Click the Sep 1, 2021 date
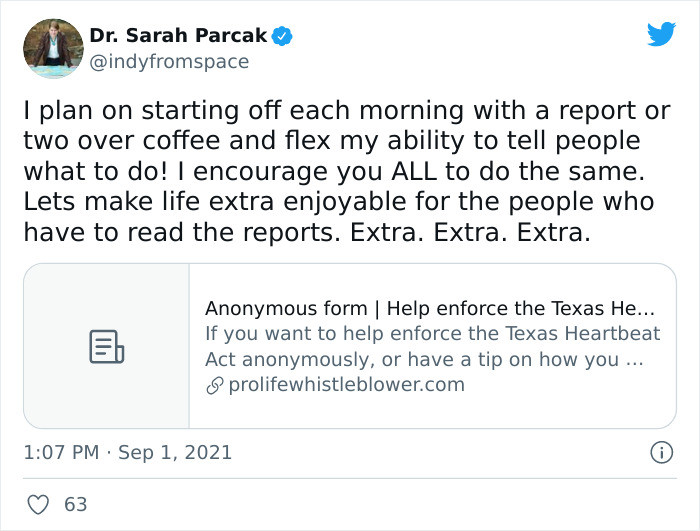Screen dimensions: 700x531 coord(175,452)
